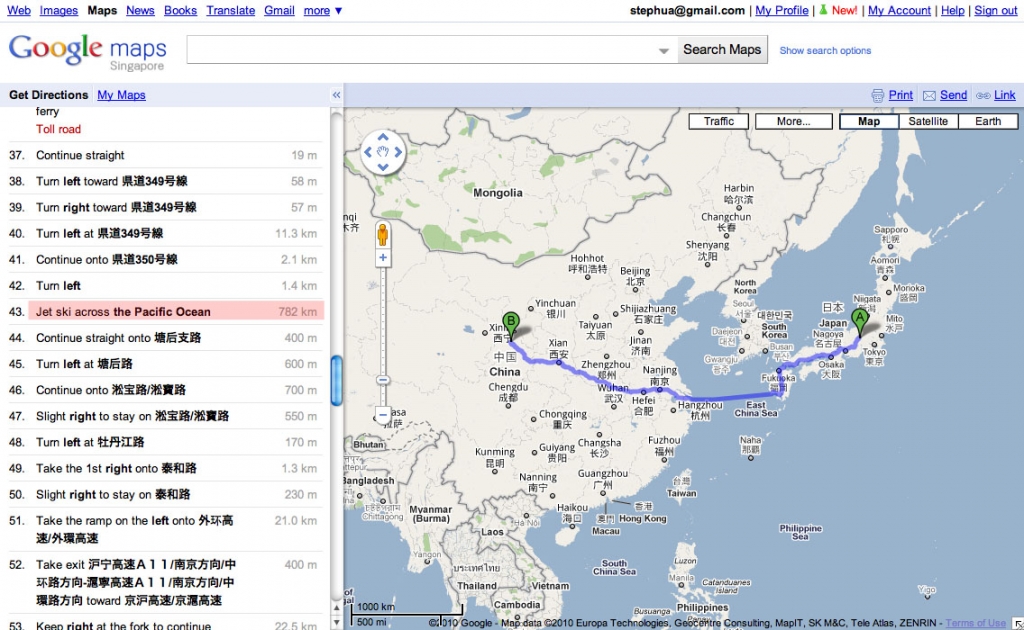Zoom out with the minus button

point(383,415)
